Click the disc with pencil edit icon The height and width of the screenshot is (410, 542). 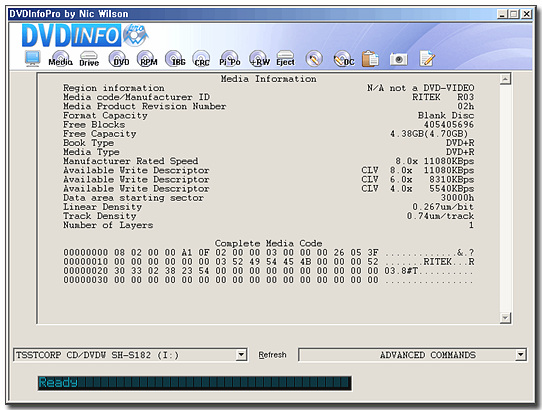tap(314, 59)
